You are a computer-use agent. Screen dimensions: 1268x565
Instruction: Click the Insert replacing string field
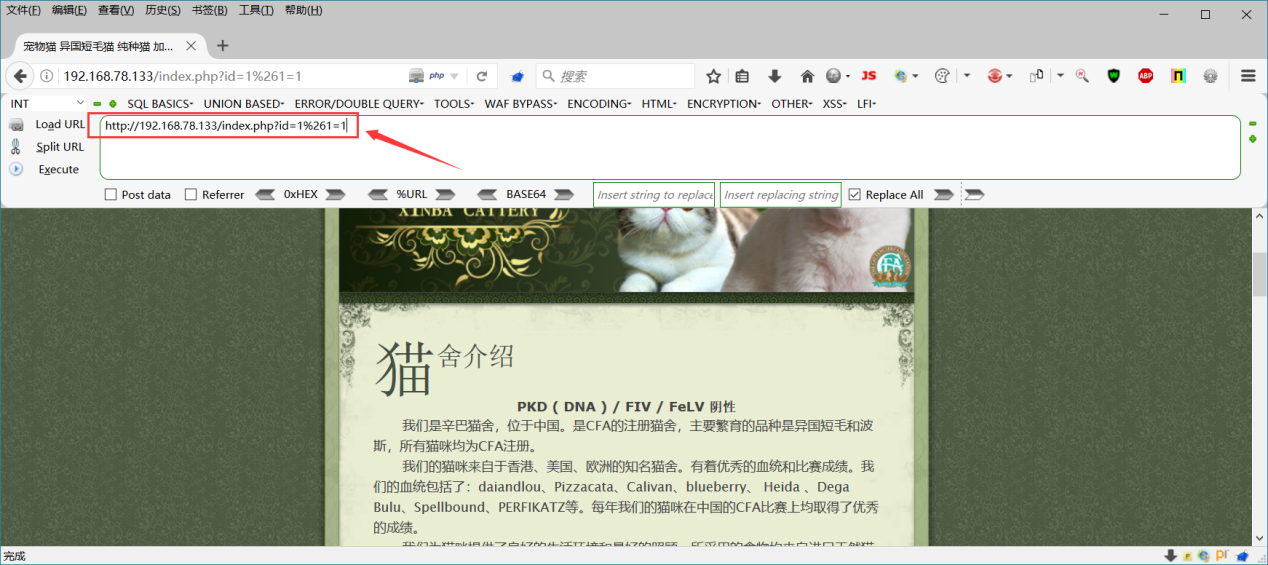780,195
